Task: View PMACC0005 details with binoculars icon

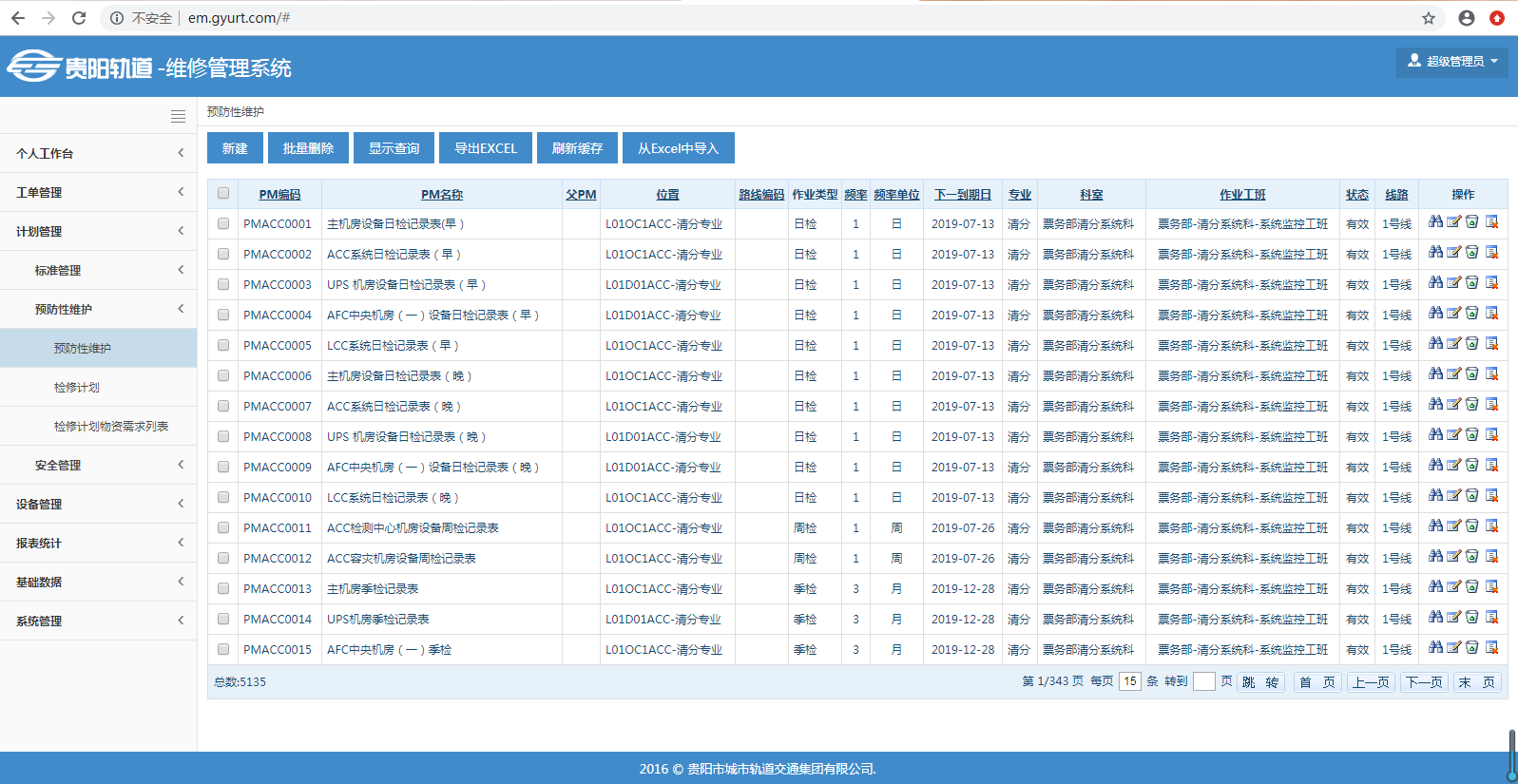Action: [1435, 344]
